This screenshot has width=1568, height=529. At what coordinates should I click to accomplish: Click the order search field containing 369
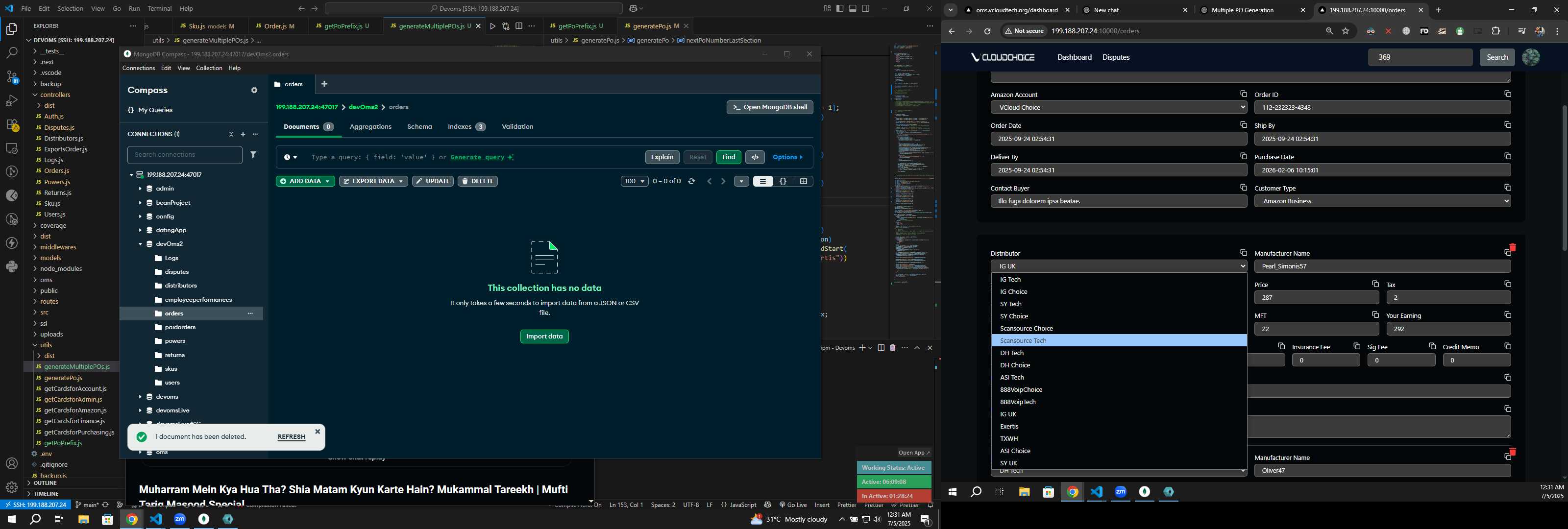(1420, 58)
